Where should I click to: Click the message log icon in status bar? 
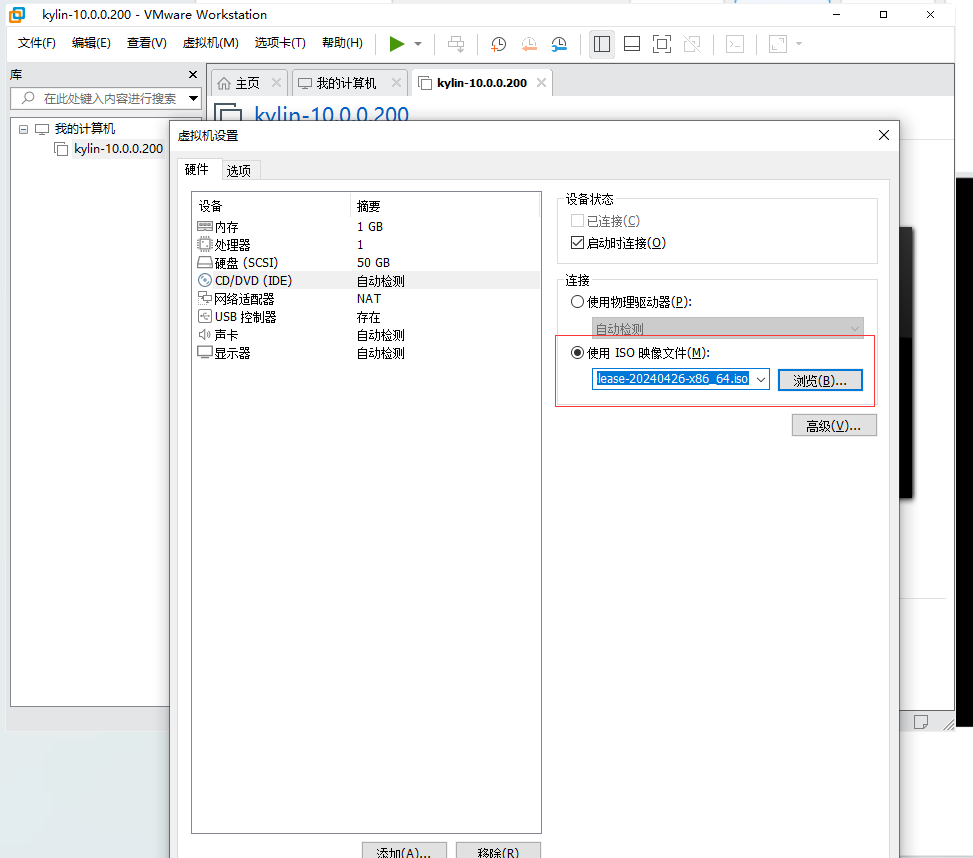pos(921,722)
